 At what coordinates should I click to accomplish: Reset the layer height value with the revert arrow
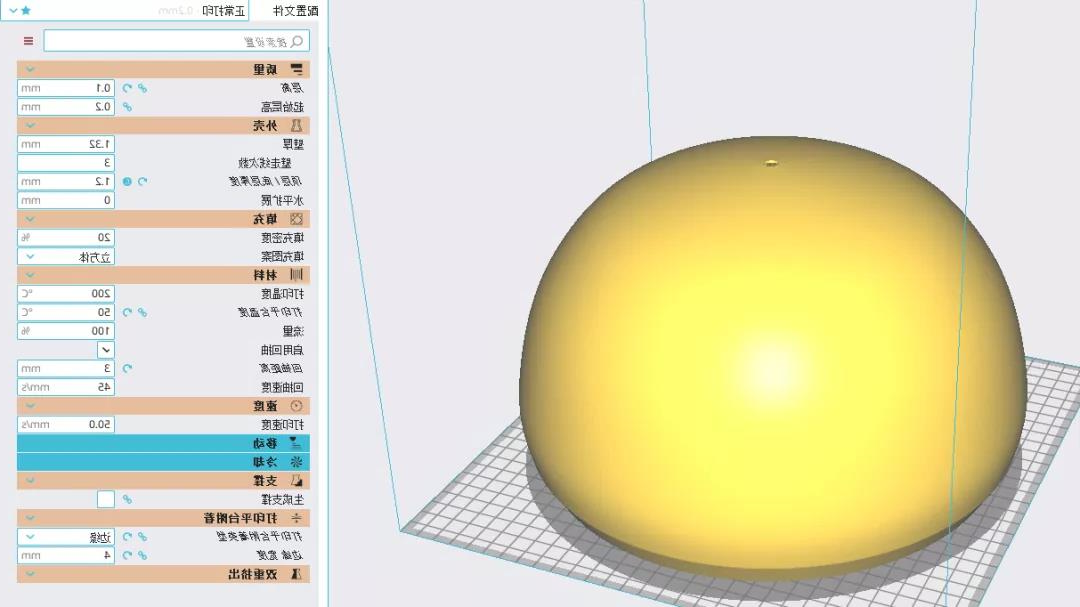127,88
